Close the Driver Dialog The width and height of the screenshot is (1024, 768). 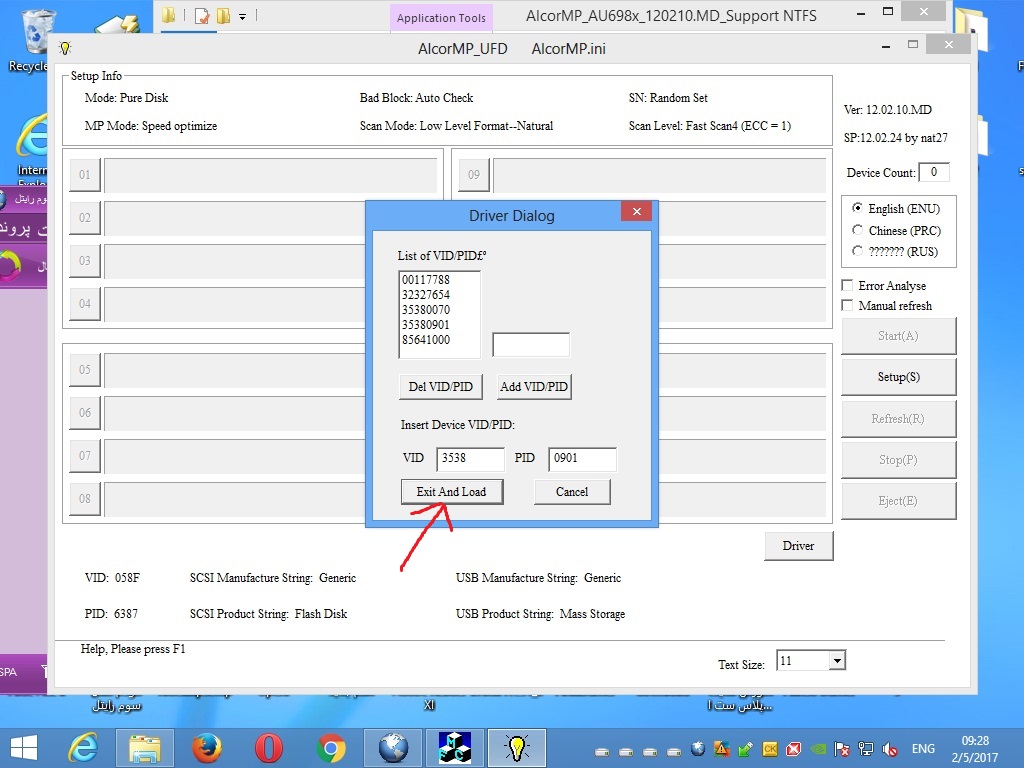(x=637, y=211)
